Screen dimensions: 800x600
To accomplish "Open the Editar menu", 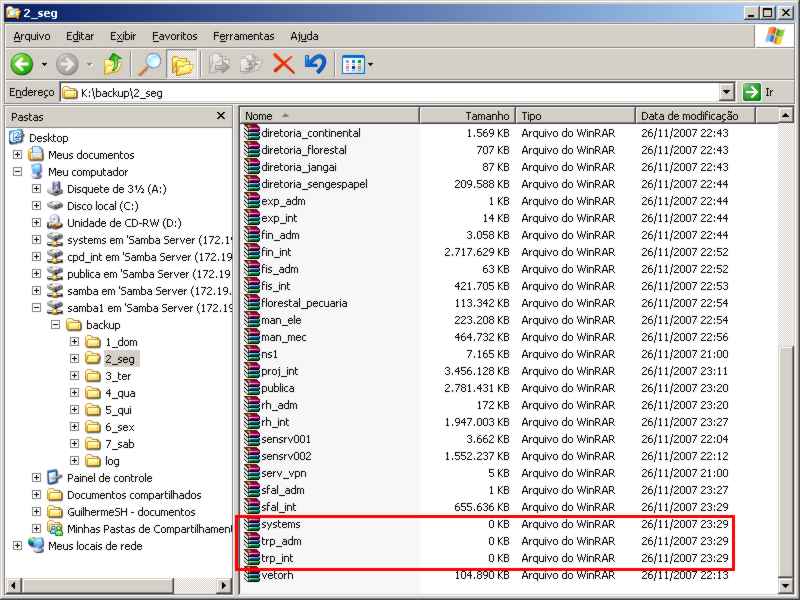I will (80, 36).
